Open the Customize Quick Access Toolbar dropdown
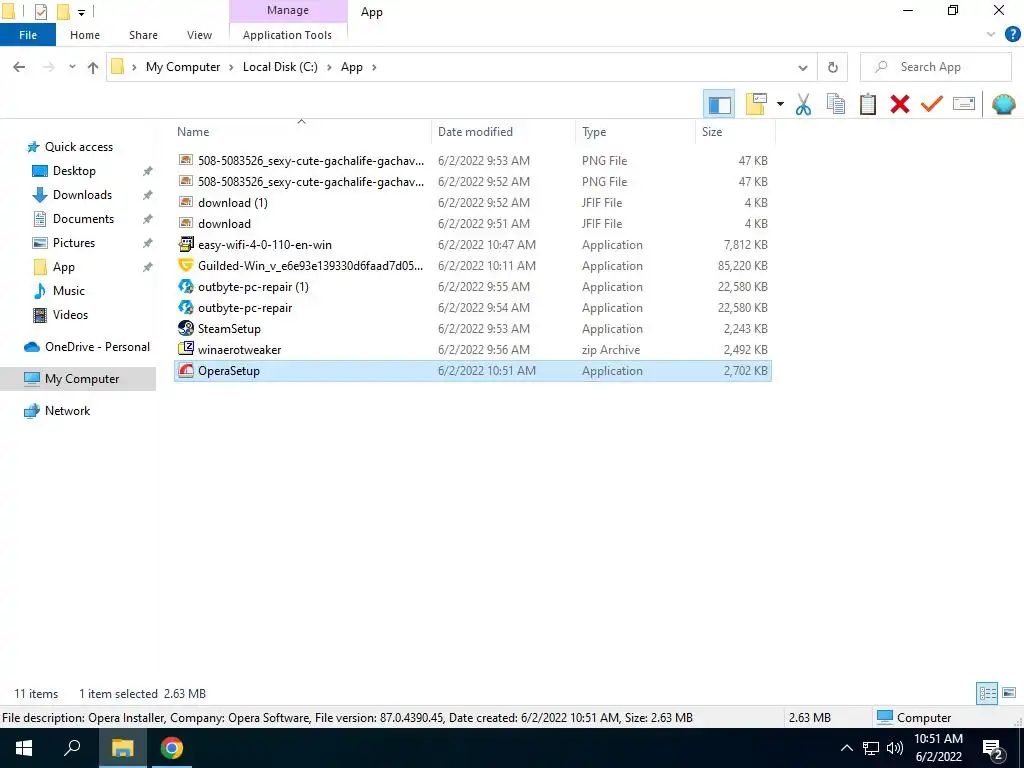The image size is (1024, 768). (81, 12)
